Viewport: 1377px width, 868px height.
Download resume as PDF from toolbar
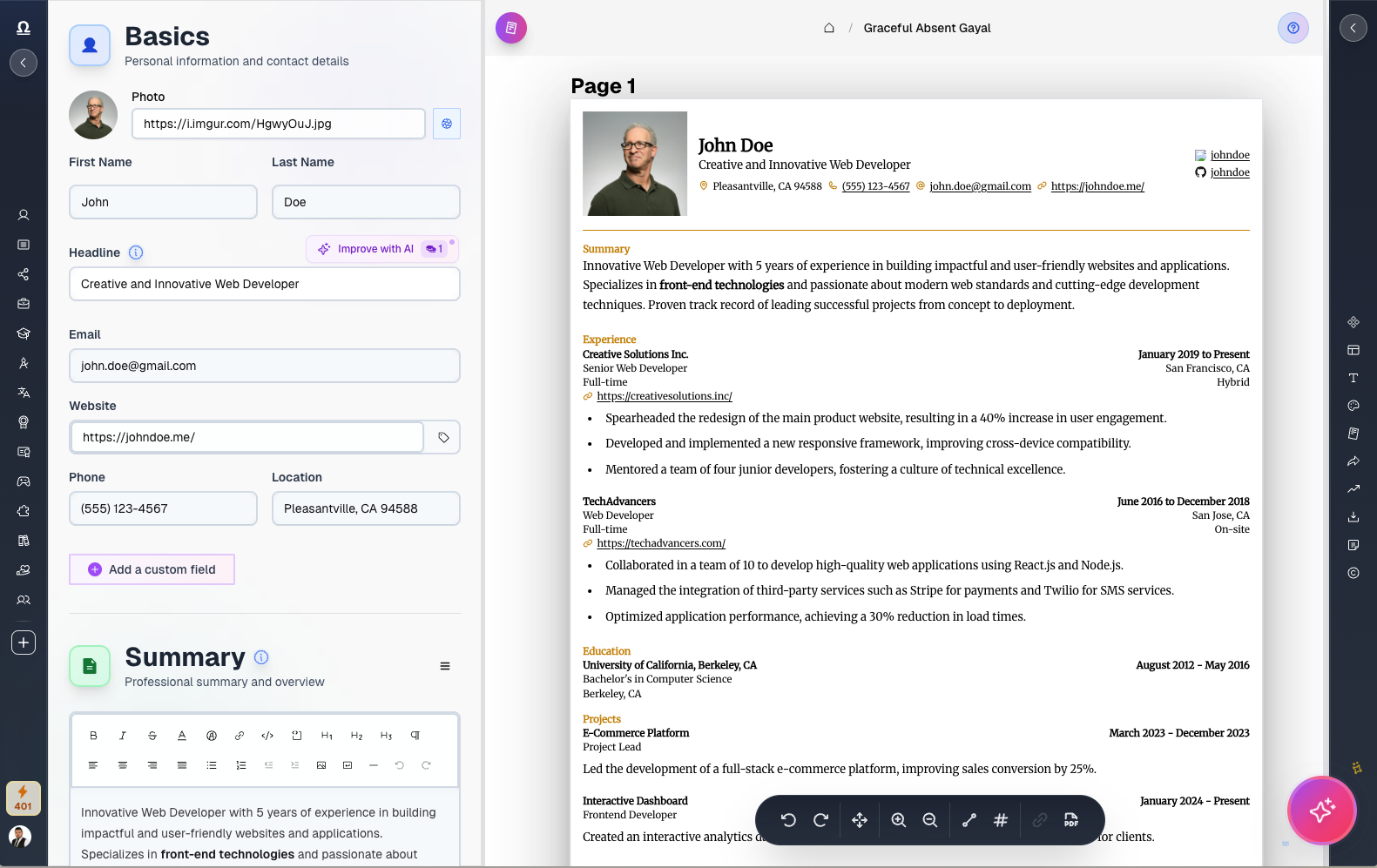[1071, 820]
